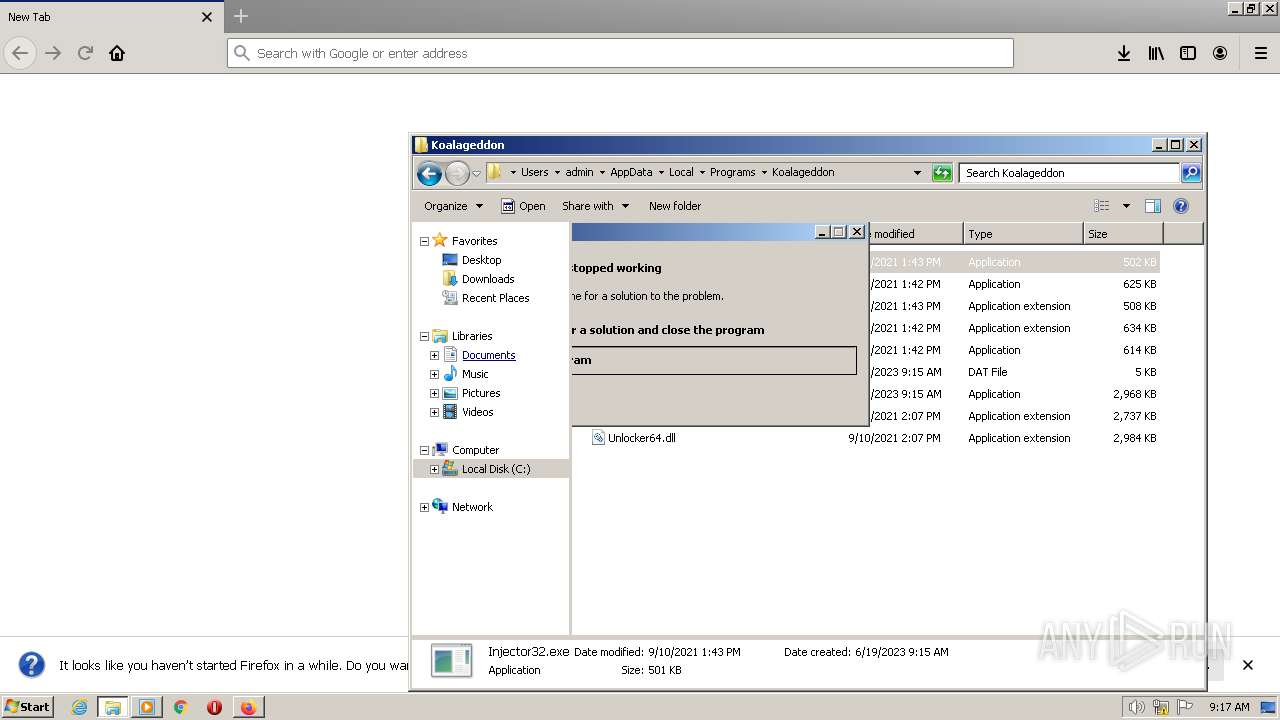Collapse the Computer group
Viewport: 1280px width, 720px height.
424,450
